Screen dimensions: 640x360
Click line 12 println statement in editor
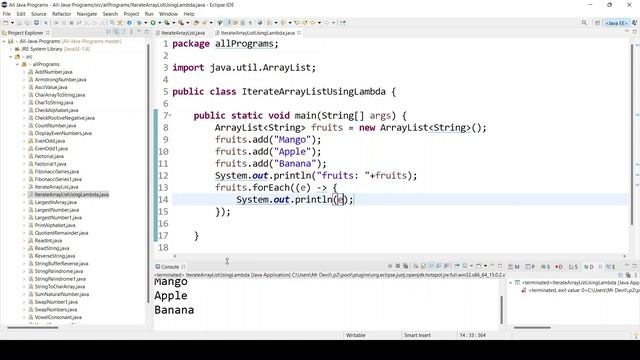pyautogui.click(x=316, y=176)
